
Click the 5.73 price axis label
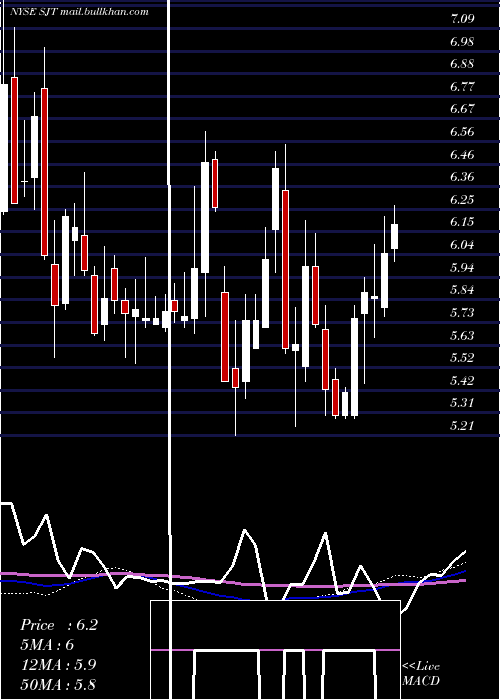[x=462, y=313]
